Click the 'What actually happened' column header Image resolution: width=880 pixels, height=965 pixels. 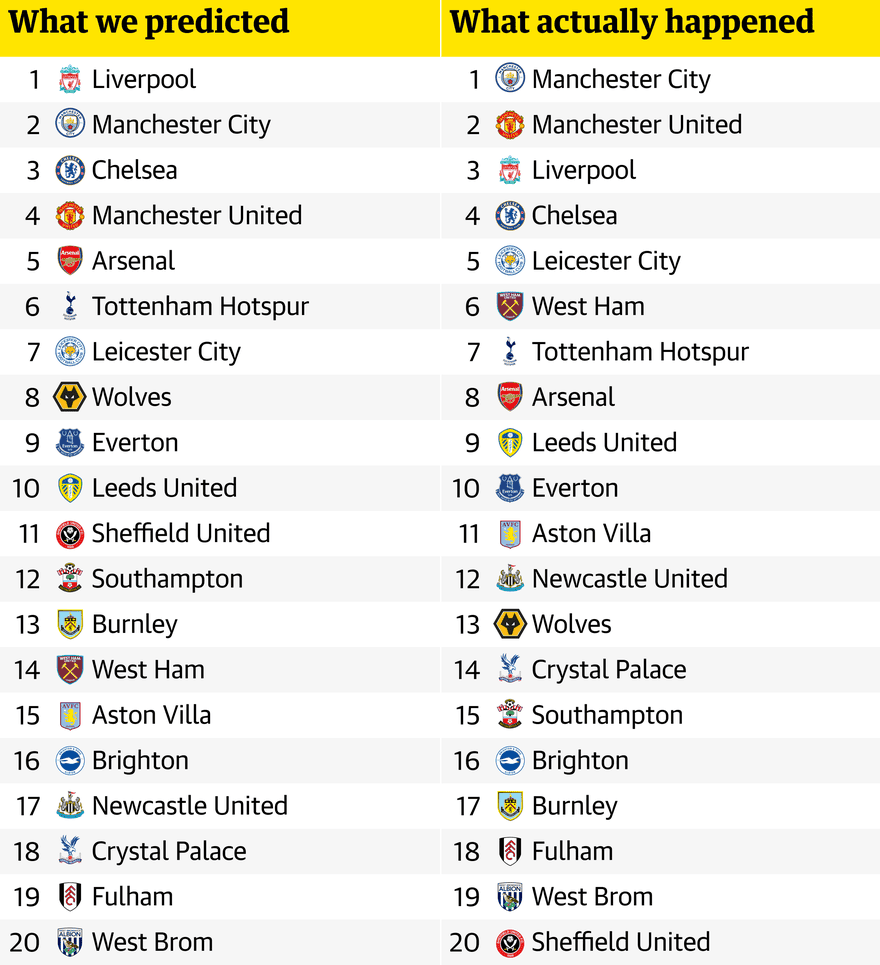click(632, 22)
